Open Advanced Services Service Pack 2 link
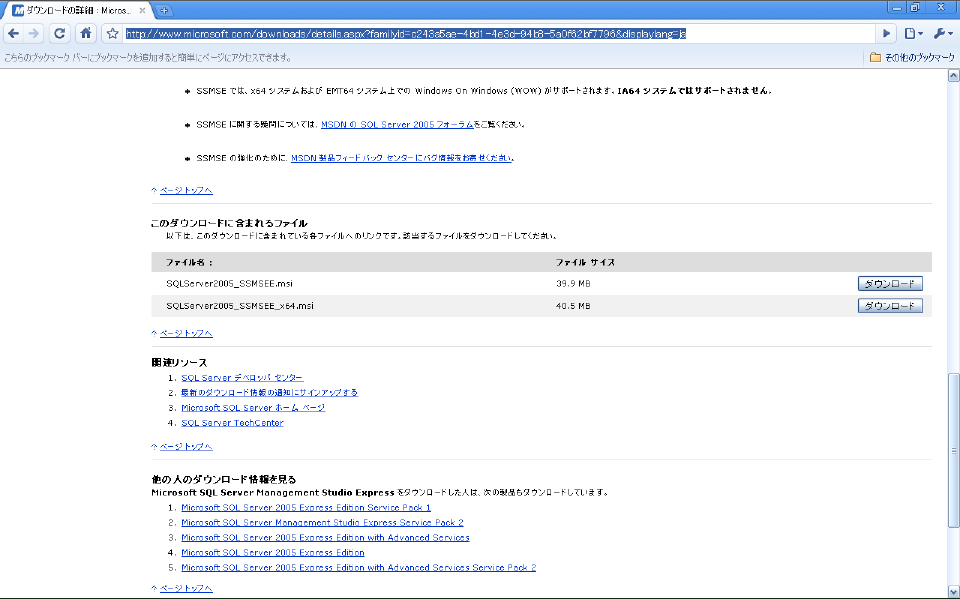Image resolution: width=960 pixels, height=599 pixels. click(358, 568)
